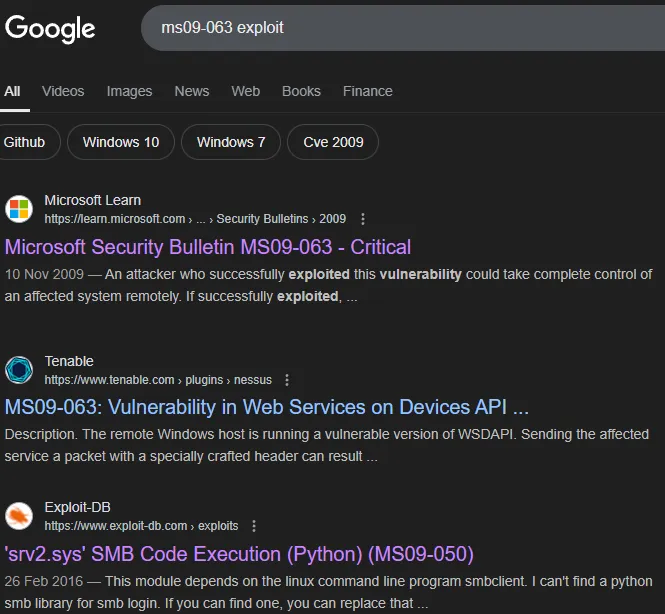Open 'srv2.sys' SMB Code Execution link
This screenshot has width=665, height=614.
click(x=239, y=554)
